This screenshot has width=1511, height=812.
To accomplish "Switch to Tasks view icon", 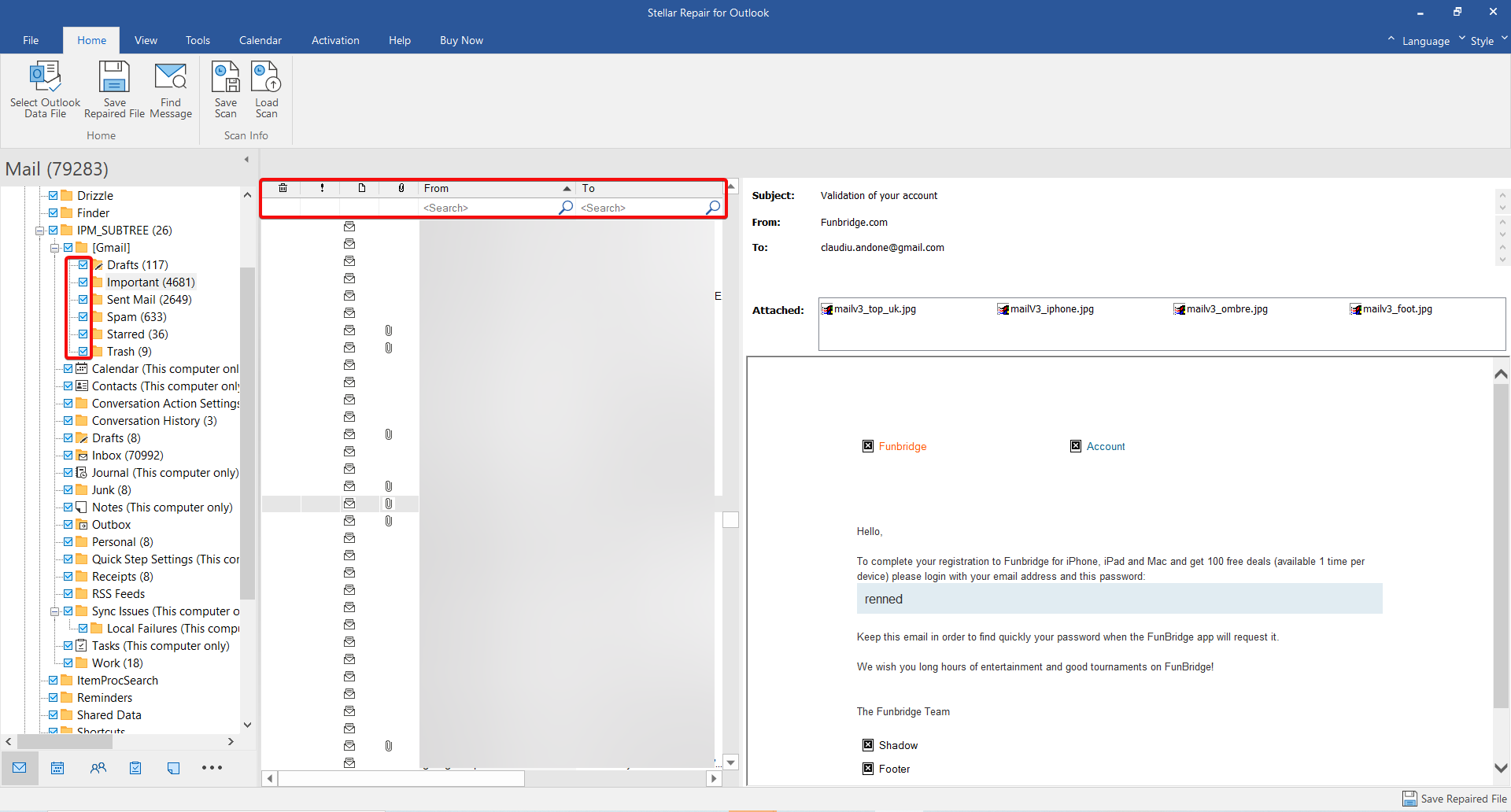I will tap(135, 768).
